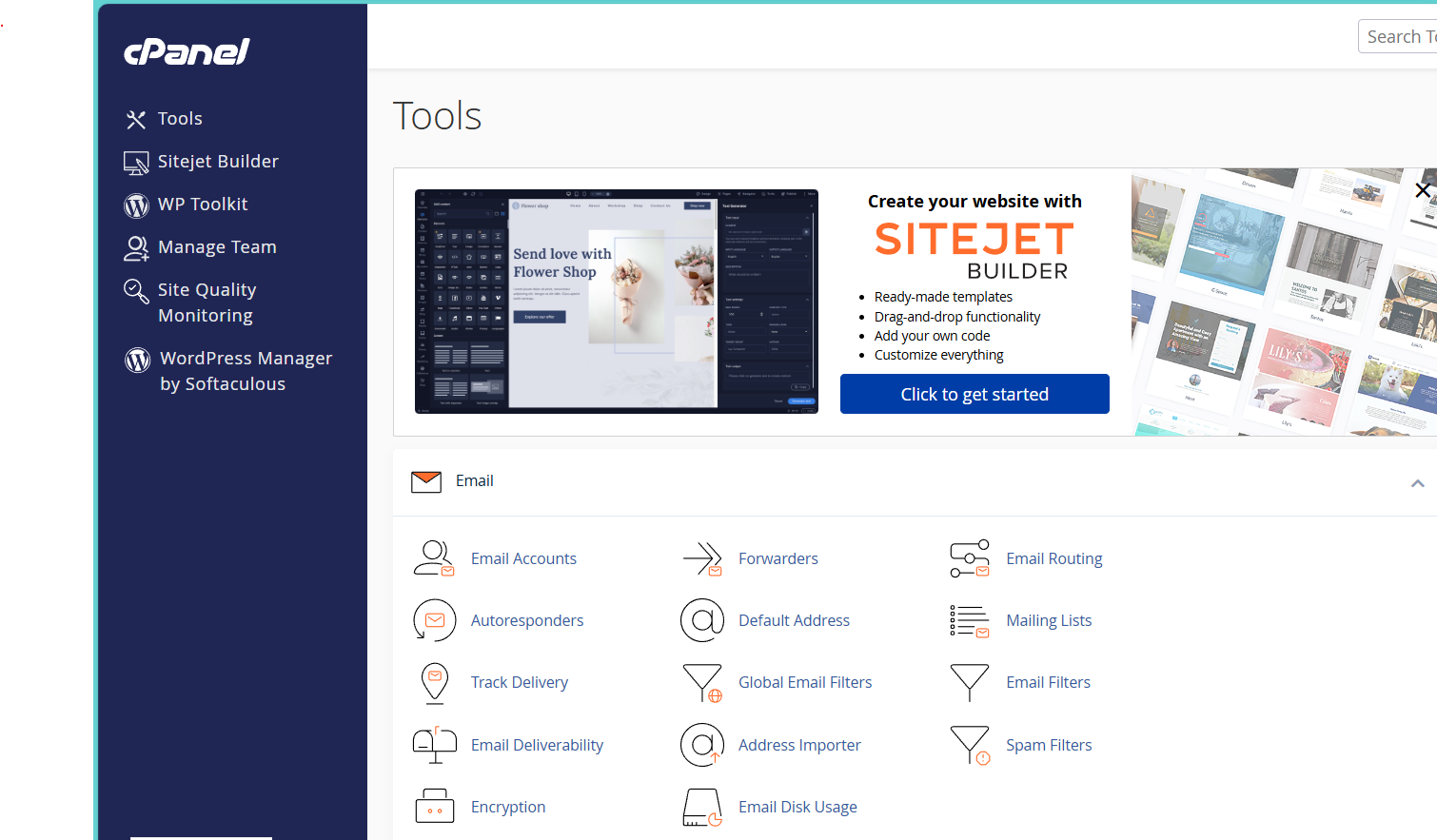
Task: Click the Email Disk Usage icon
Action: pyautogui.click(x=702, y=807)
